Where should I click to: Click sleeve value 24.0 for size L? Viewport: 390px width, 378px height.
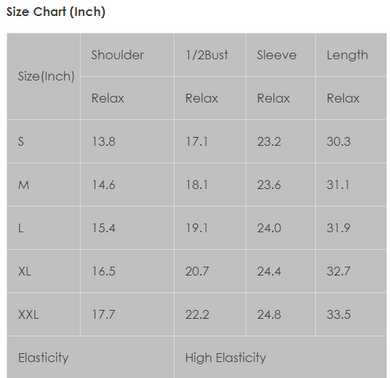click(x=269, y=228)
